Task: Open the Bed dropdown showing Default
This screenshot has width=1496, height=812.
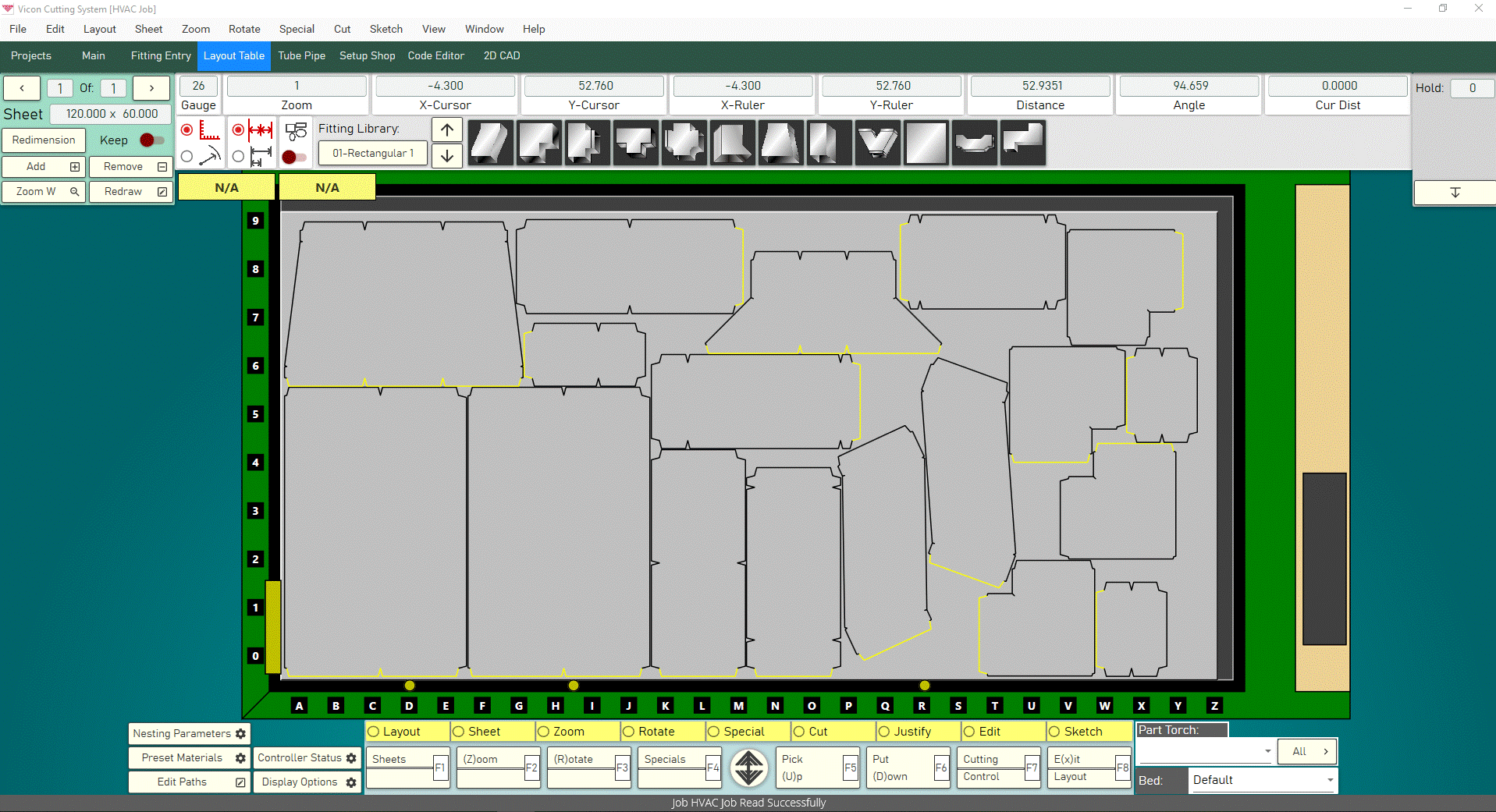Action: pyautogui.click(x=1263, y=780)
